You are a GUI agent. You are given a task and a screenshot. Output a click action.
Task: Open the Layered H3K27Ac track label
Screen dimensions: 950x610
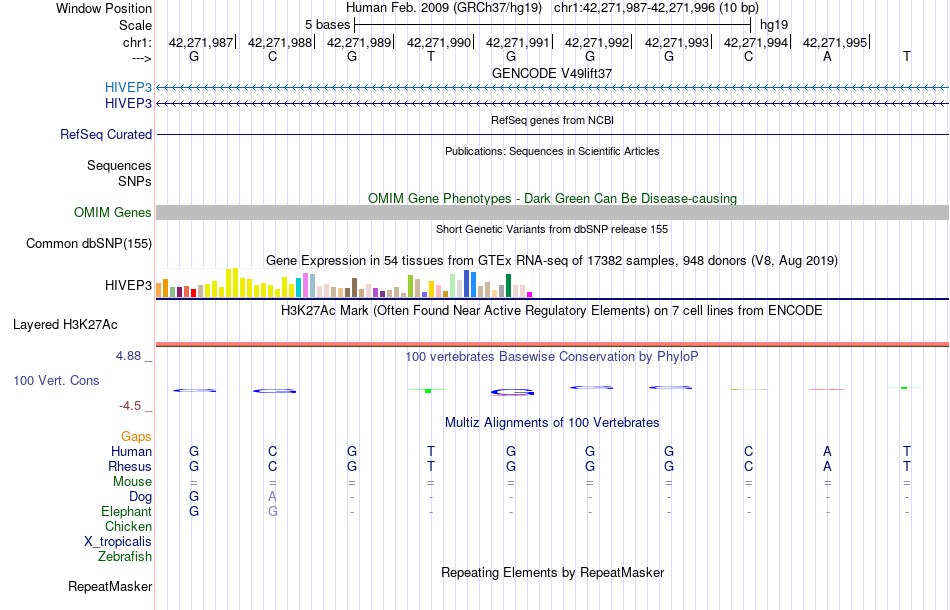[x=65, y=325]
